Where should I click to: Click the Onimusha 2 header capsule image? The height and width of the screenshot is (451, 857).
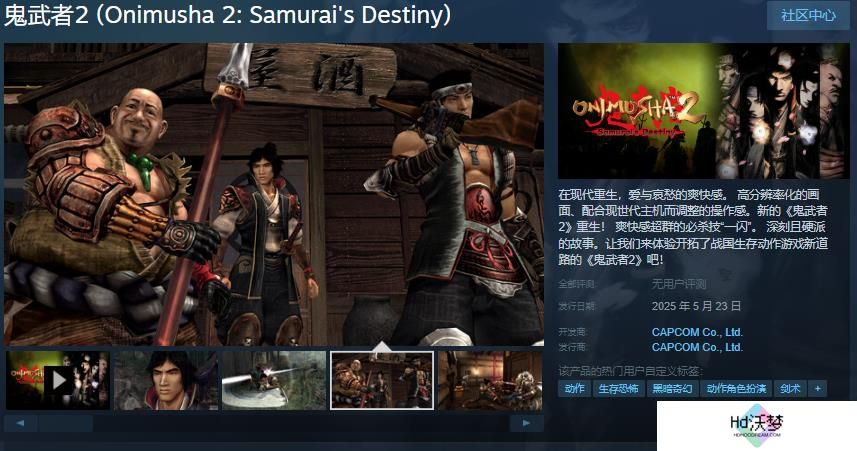pyautogui.click(x=703, y=111)
